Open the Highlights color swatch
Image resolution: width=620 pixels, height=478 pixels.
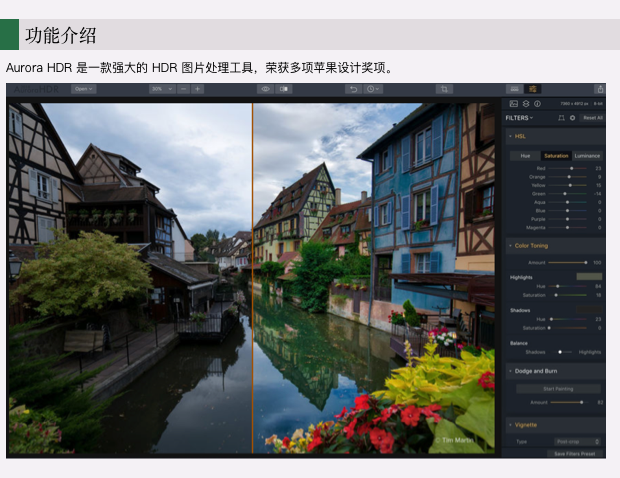(x=589, y=276)
